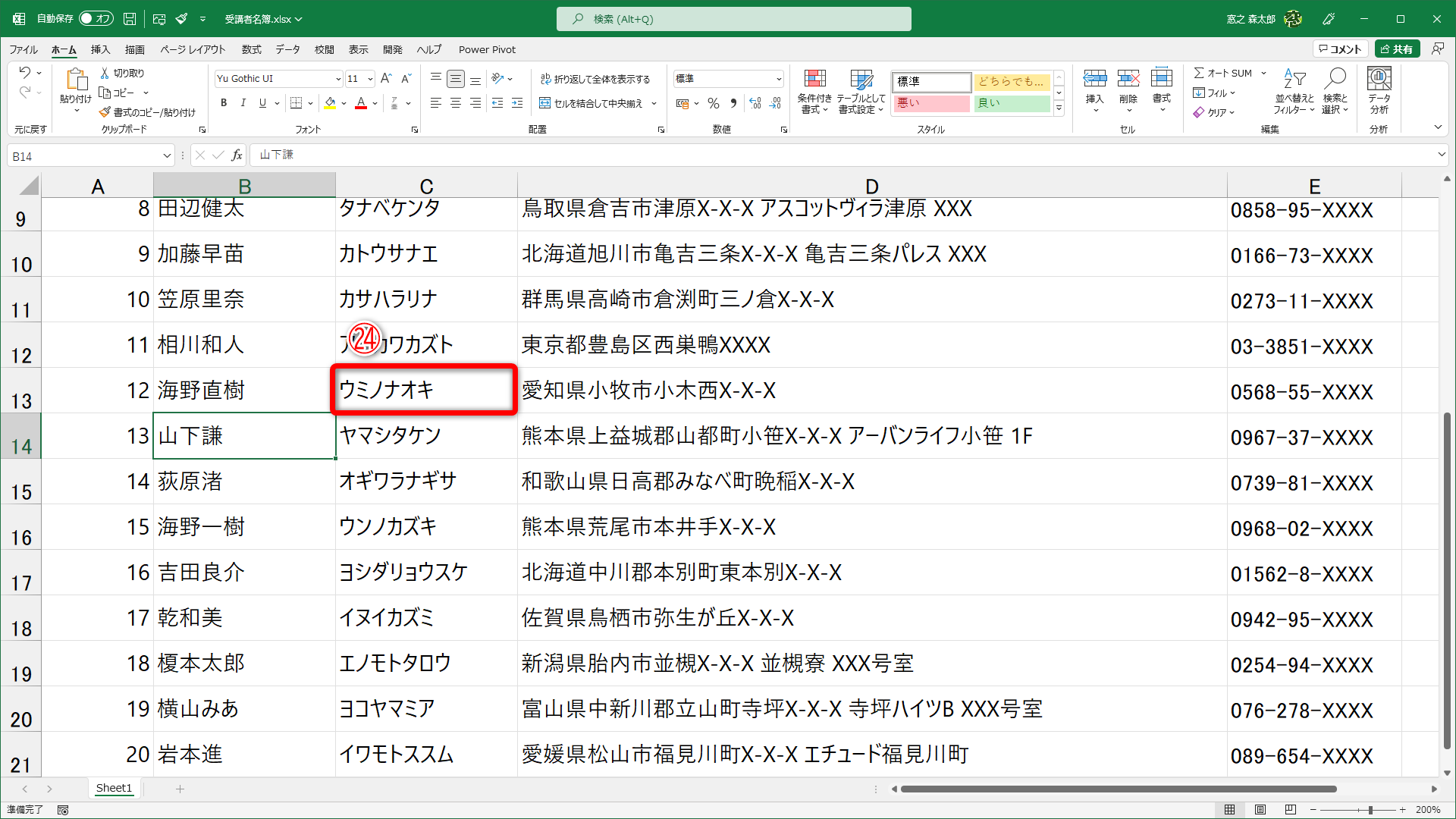Viewport: 1456px width, 819px height.
Task: Toggle bold formatting
Action: (223, 102)
